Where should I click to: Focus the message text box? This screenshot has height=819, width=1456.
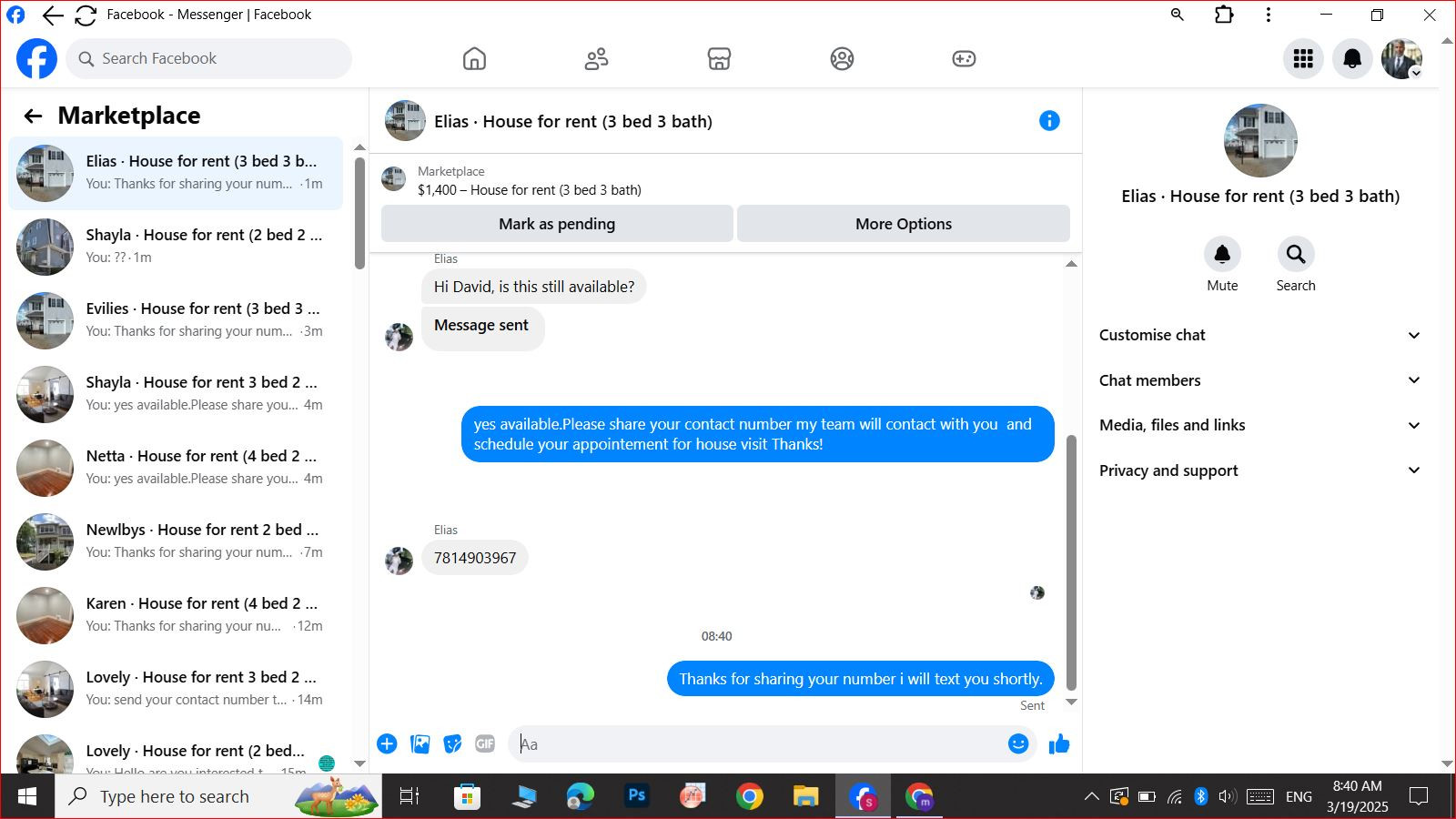click(x=760, y=744)
